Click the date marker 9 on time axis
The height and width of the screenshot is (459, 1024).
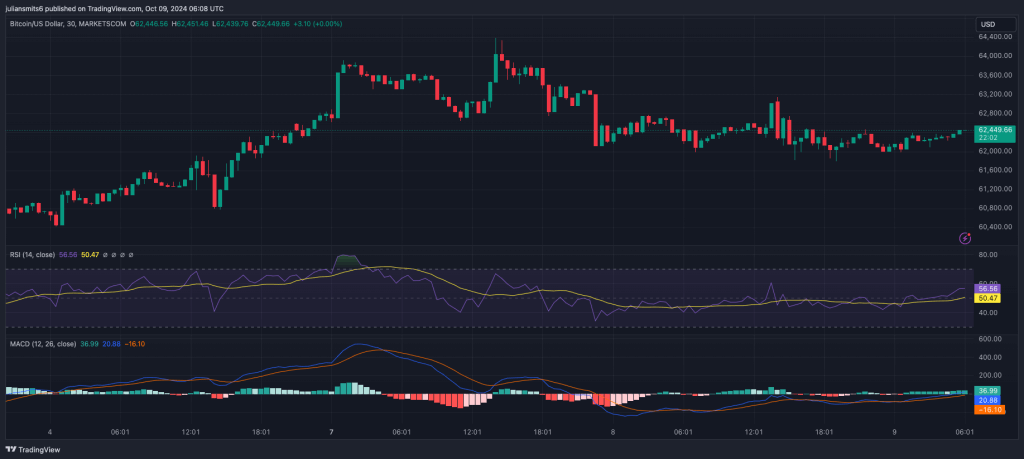click(x=893, y=432)
